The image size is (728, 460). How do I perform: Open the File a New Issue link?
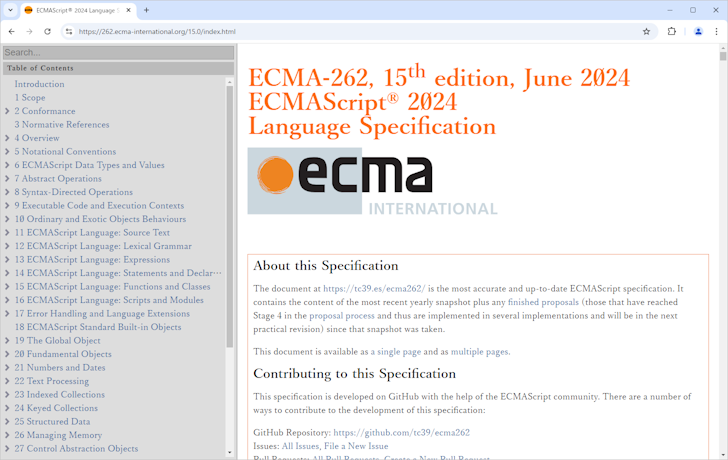356,446
